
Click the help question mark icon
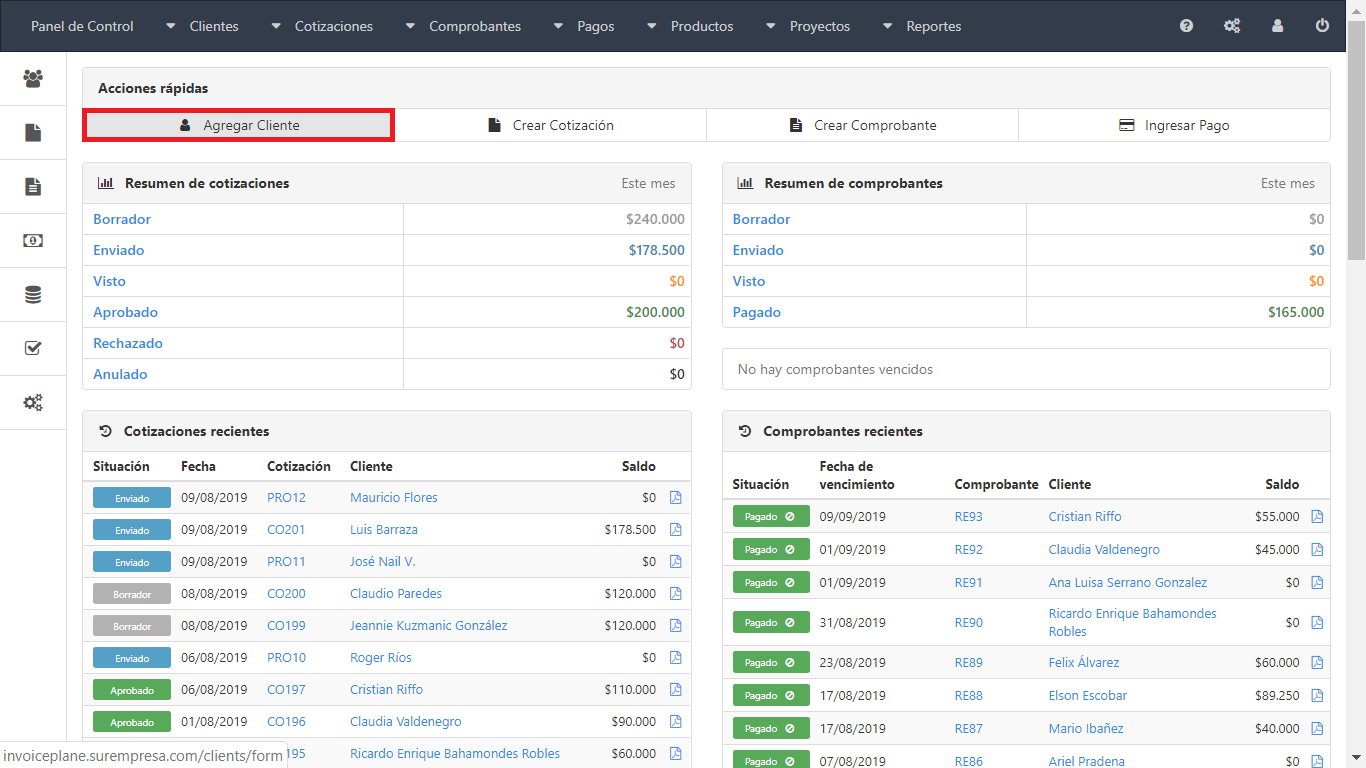[x=1186, y=26]
